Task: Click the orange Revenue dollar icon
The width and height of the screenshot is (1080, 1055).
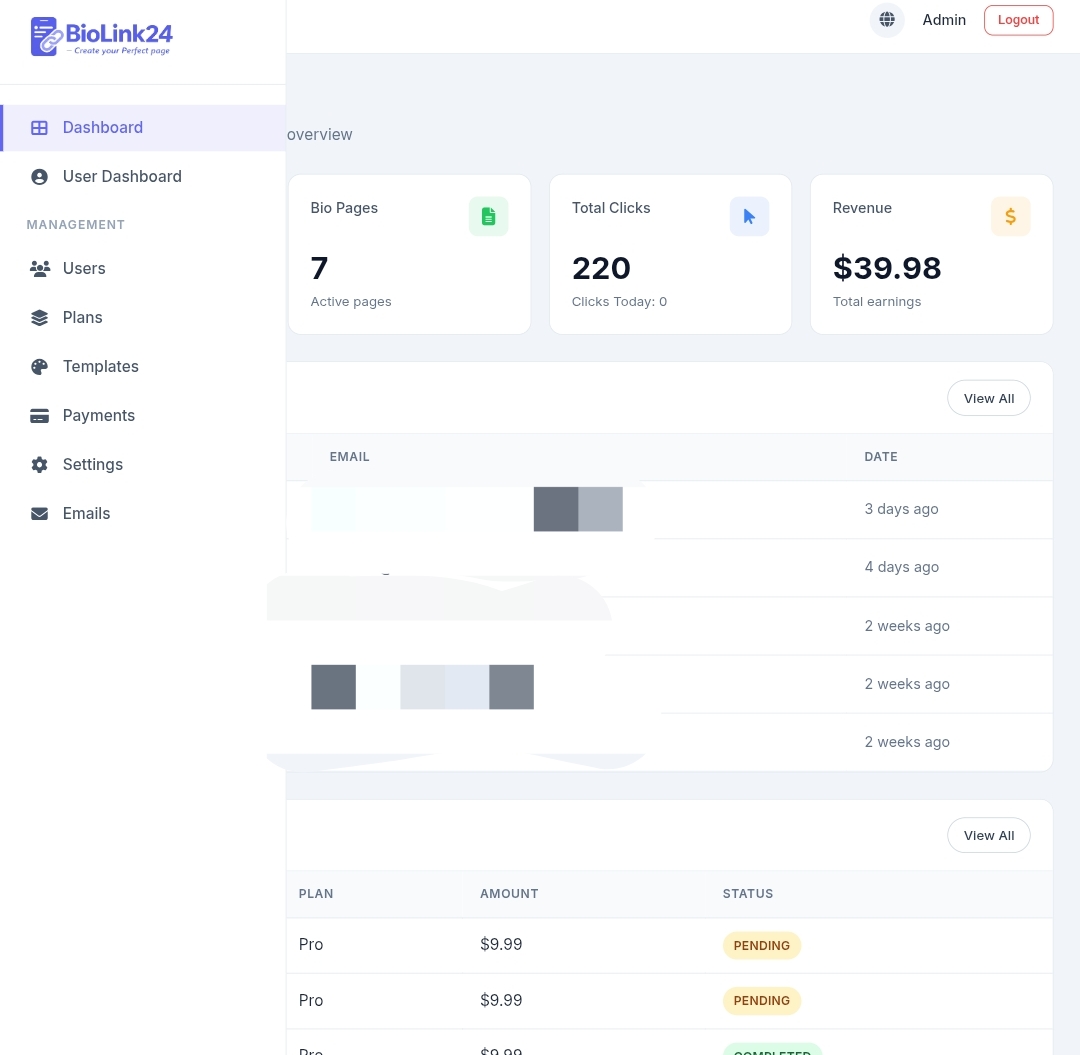Action: tap(1010, 216)
